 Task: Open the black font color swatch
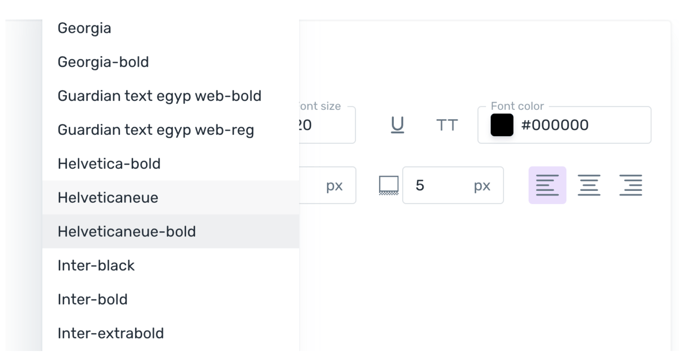[x=502, y=125]
